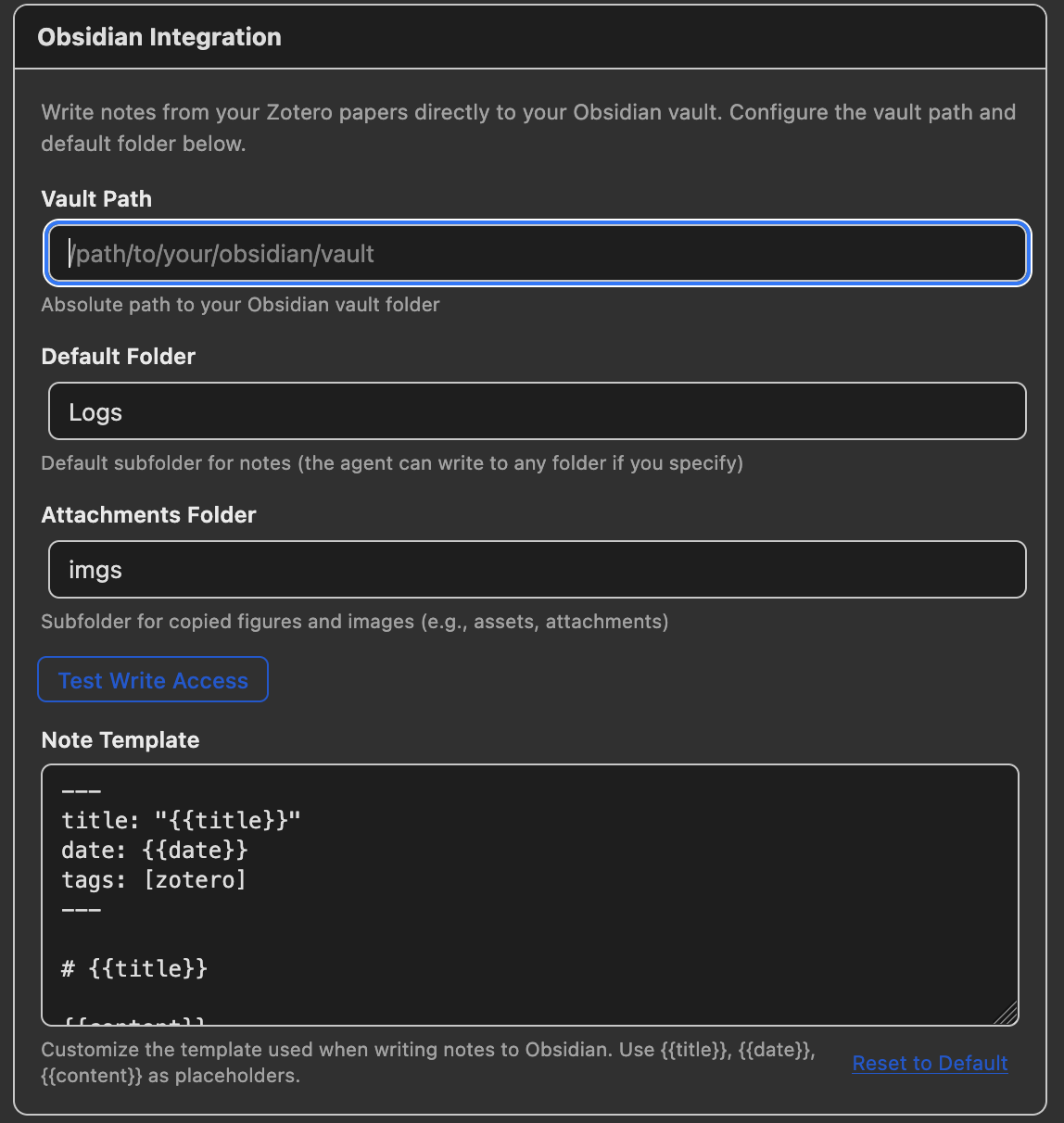Click the helper text below Vault Path
Screen dimensions: 1064x1123
(x=240, y=304)
